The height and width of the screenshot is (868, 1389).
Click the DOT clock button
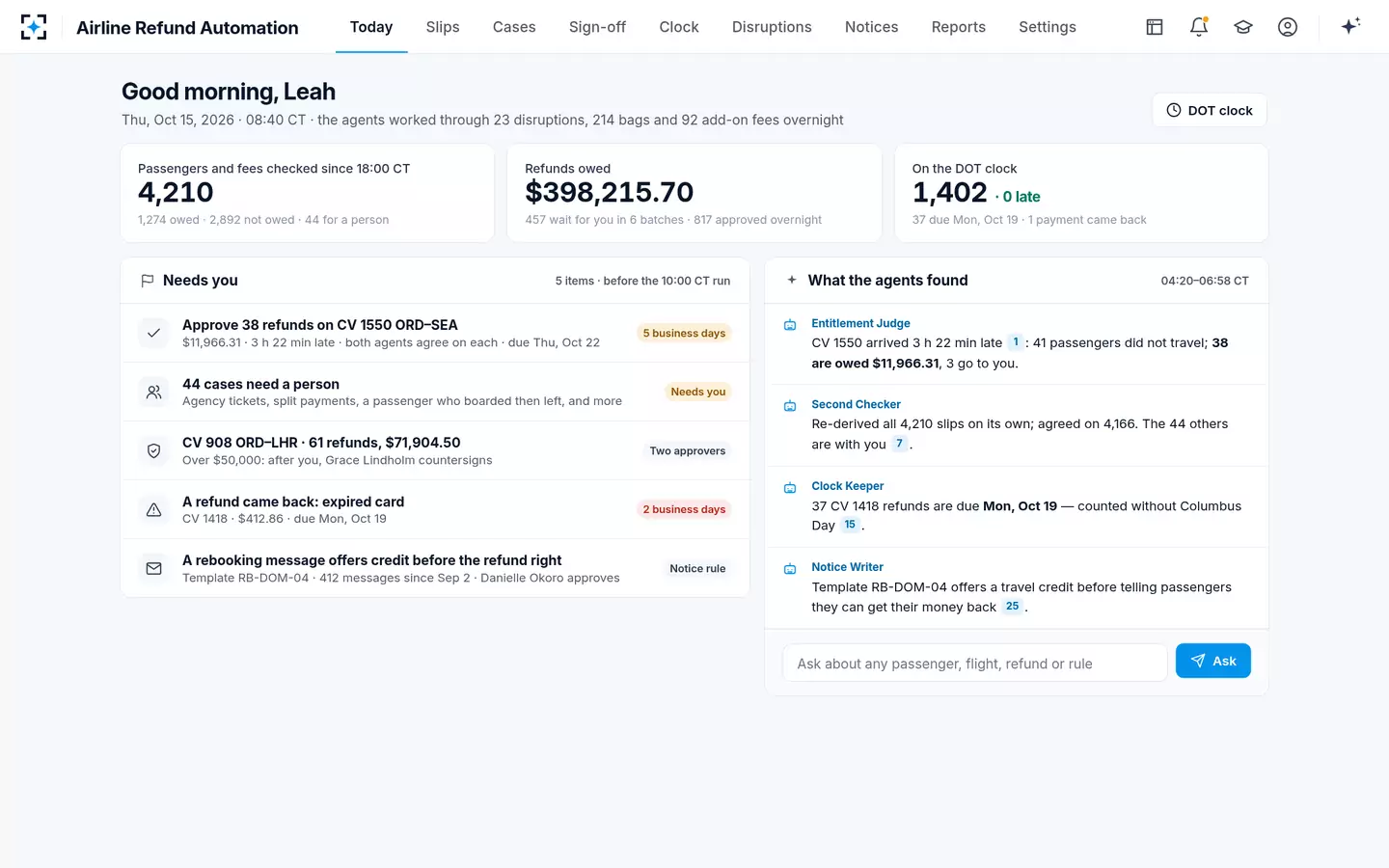(1210, 110)
